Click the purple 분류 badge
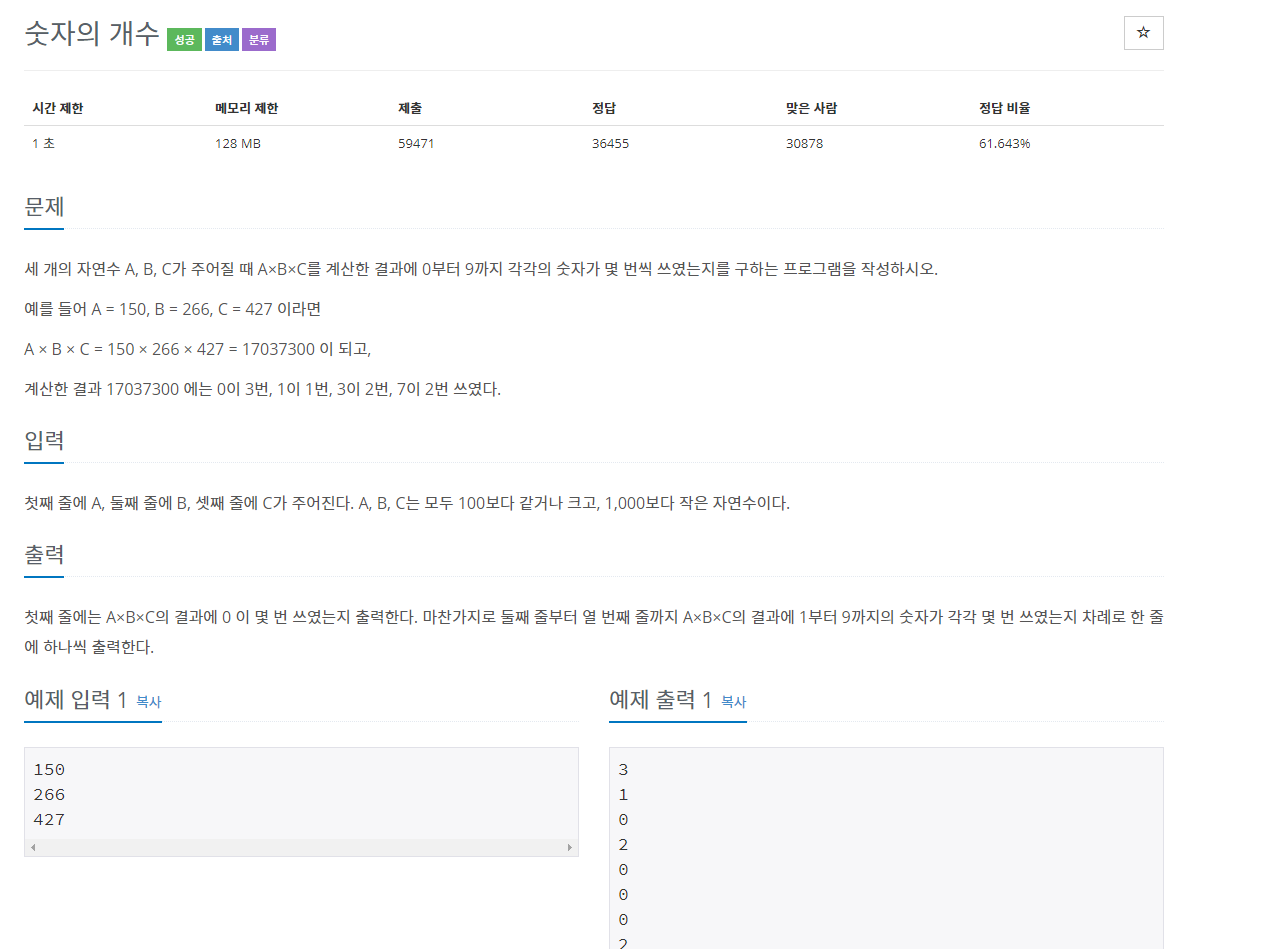The image size is (1263, 949). click(x=258, y=40)
